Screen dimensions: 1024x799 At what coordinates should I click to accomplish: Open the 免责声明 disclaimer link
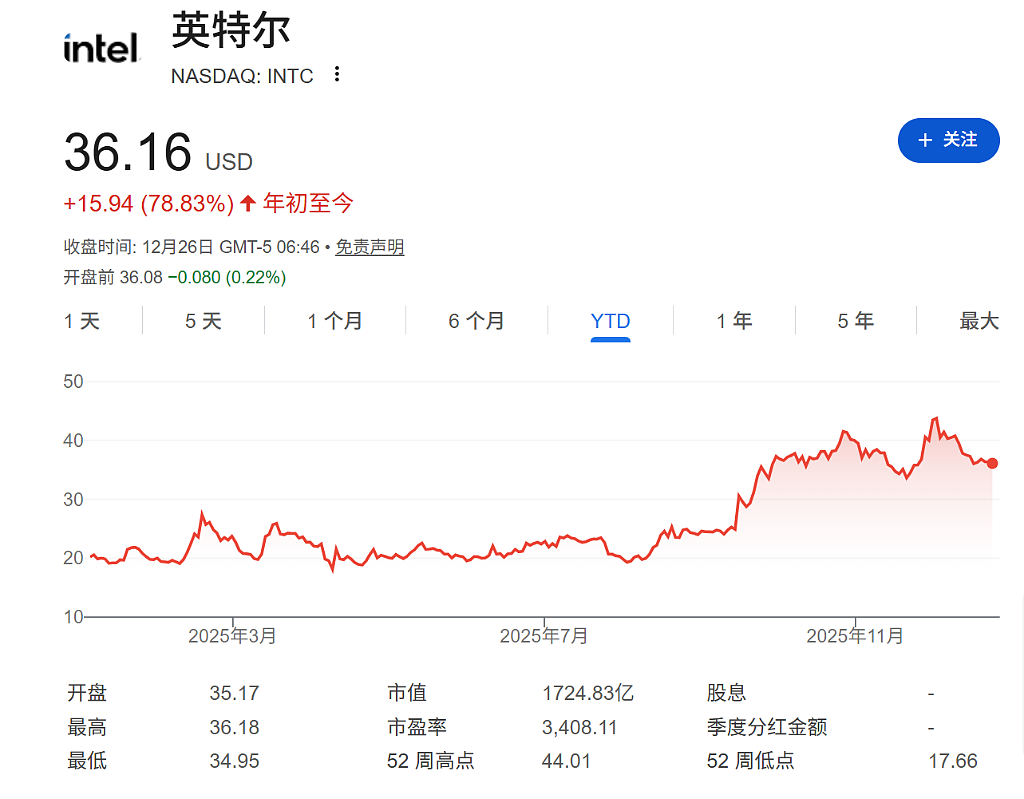point(370,247)
